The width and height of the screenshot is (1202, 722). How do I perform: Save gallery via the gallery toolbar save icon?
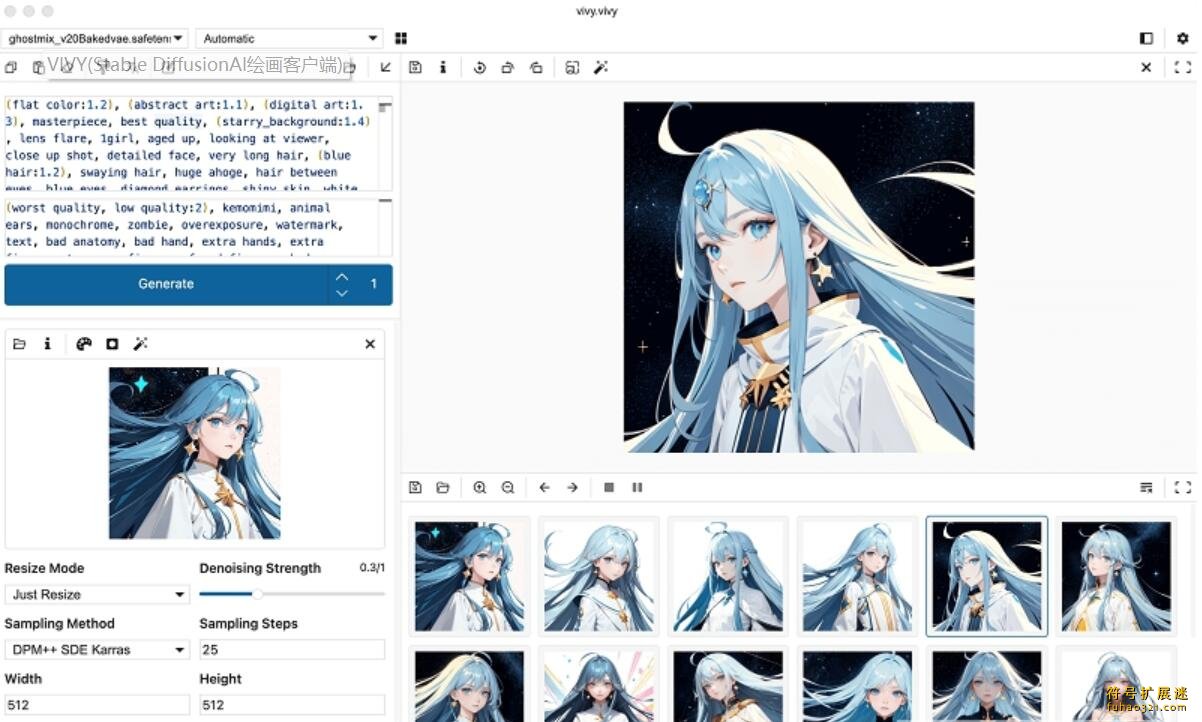pyautogui.click(x=415, y=487)
